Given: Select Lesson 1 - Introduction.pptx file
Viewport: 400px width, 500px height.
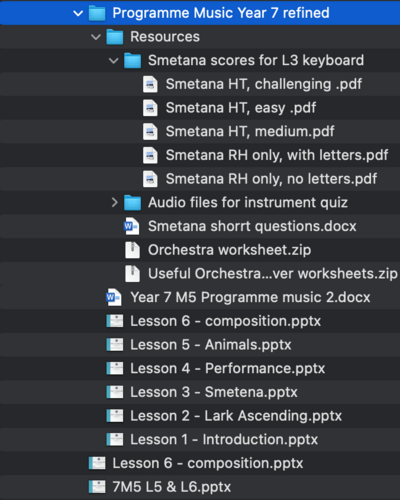Looking at the screenshot, I should pyautogui.click(x=200, y=439).
